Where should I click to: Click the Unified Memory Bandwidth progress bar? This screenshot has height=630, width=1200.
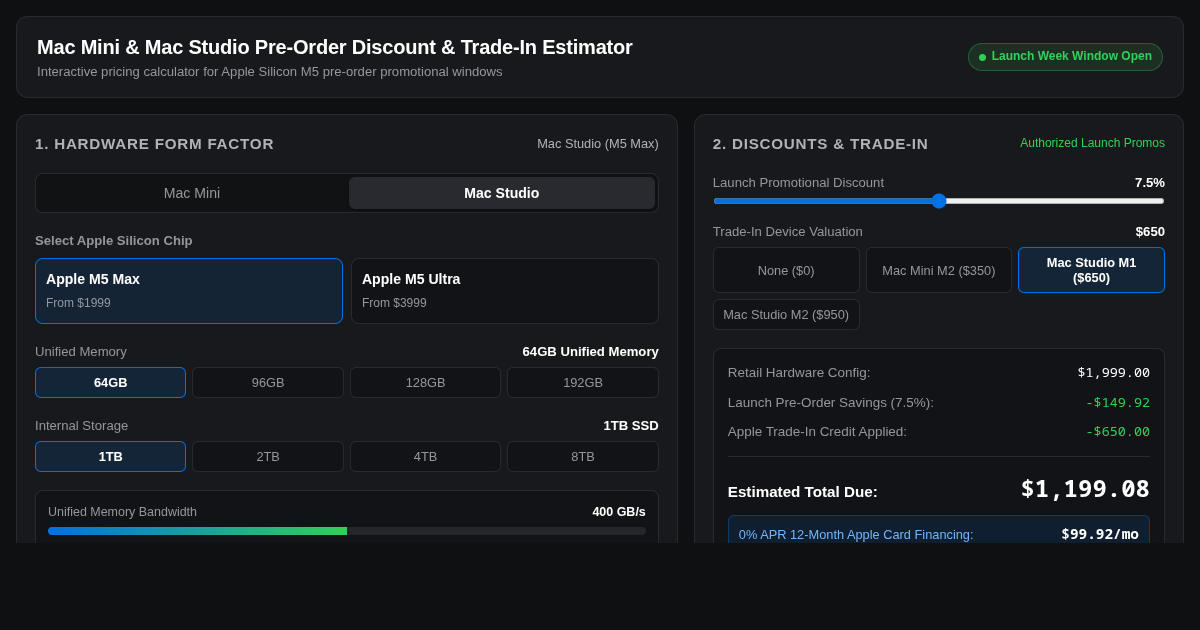[x=347, y=531]
